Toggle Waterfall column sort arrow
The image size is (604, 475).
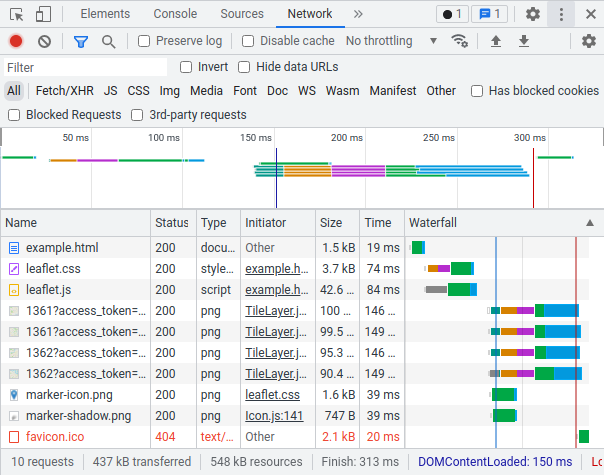(x=589, y=223)
